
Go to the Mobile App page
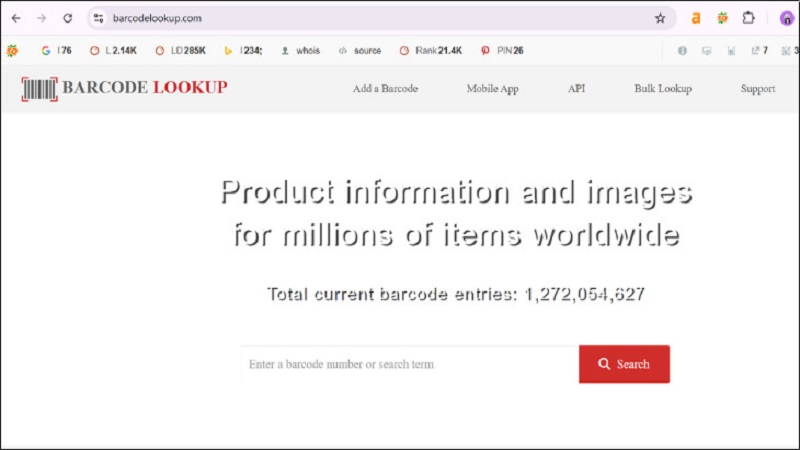492,89
